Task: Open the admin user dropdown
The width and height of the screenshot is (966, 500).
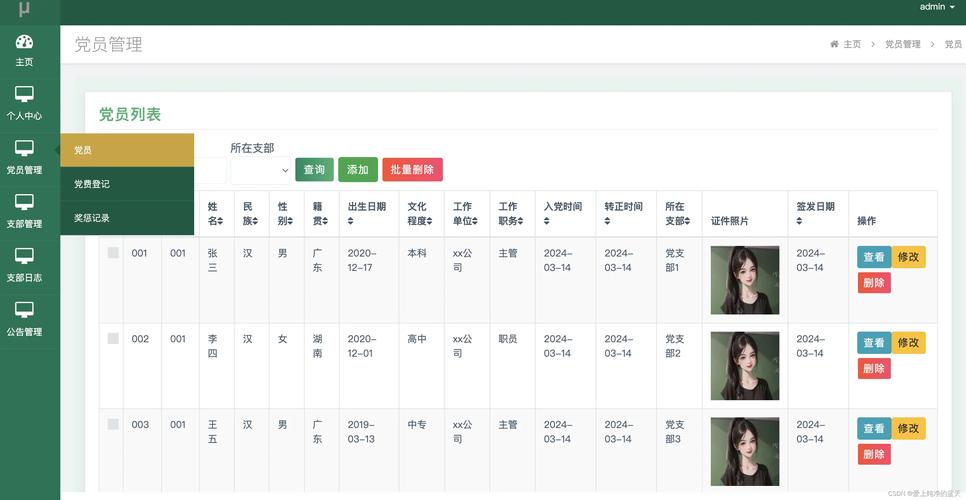Action: (936, 7)
